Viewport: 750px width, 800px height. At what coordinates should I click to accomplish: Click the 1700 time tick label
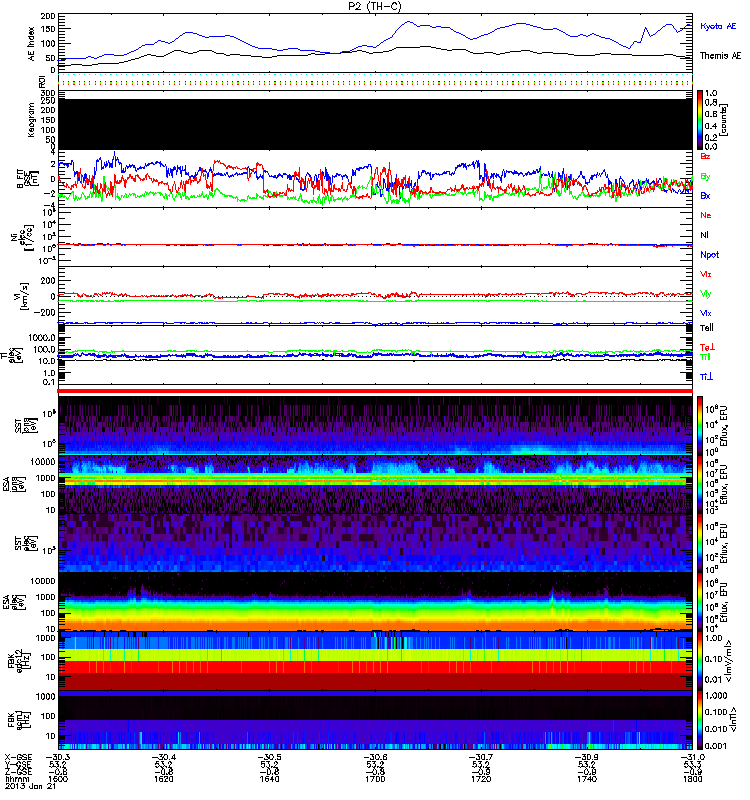coord(374,779)
